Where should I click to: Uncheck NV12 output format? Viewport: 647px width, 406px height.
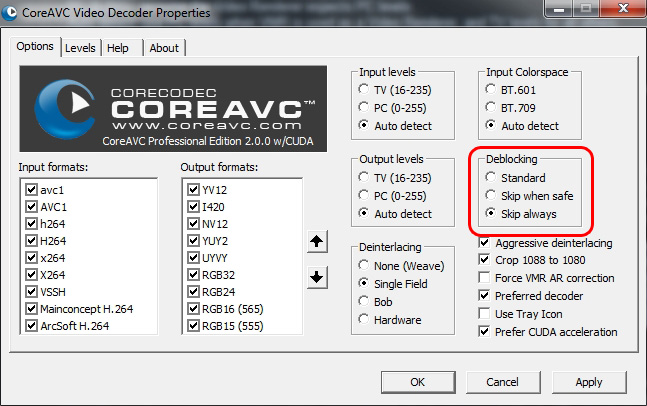[x=194, y=224]
